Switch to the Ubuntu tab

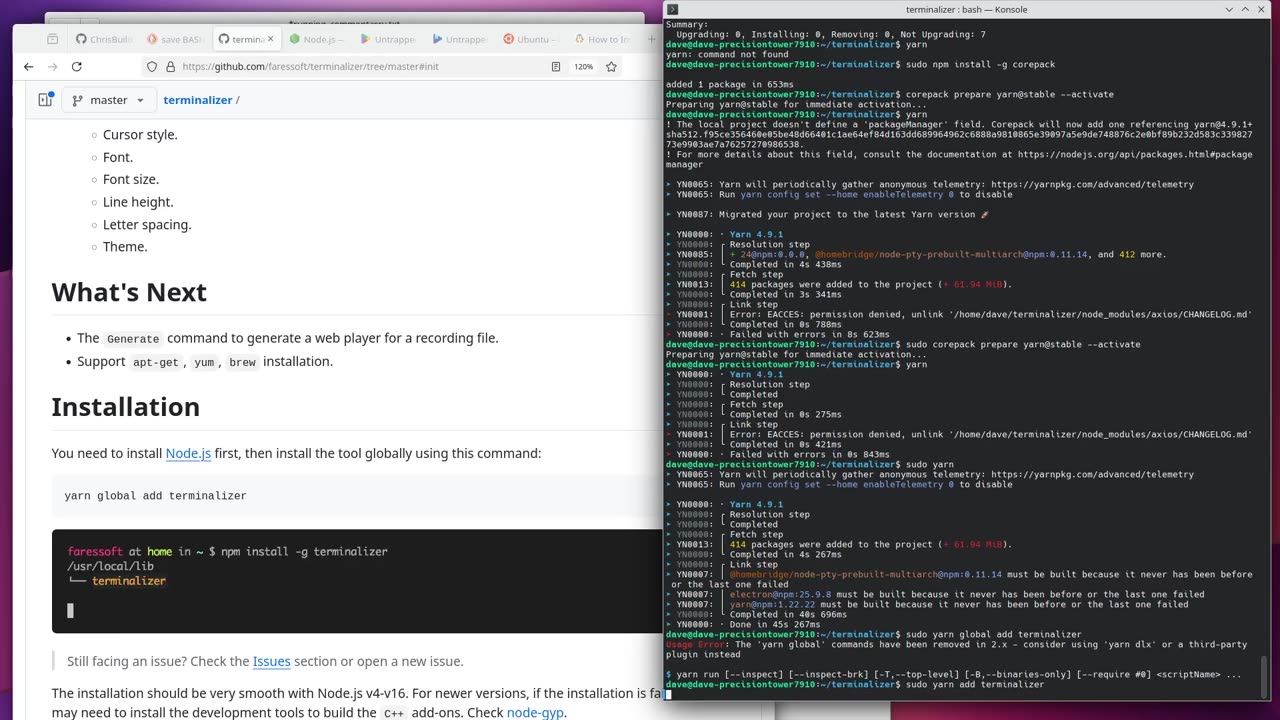pos(530,39)
